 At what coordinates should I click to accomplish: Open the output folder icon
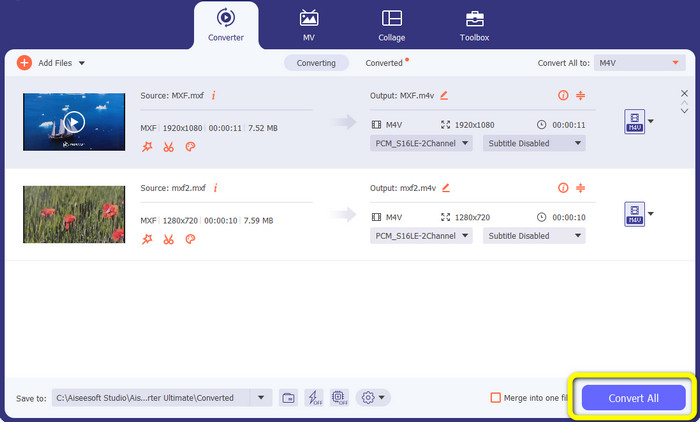click(288, 397)
